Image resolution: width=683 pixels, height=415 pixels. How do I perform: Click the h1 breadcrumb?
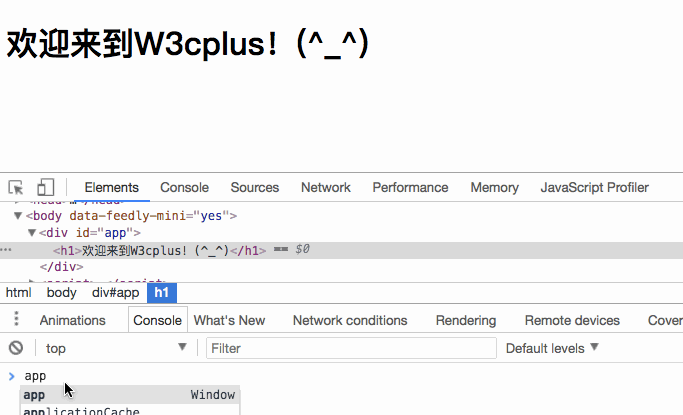click(x=162, y=293)
